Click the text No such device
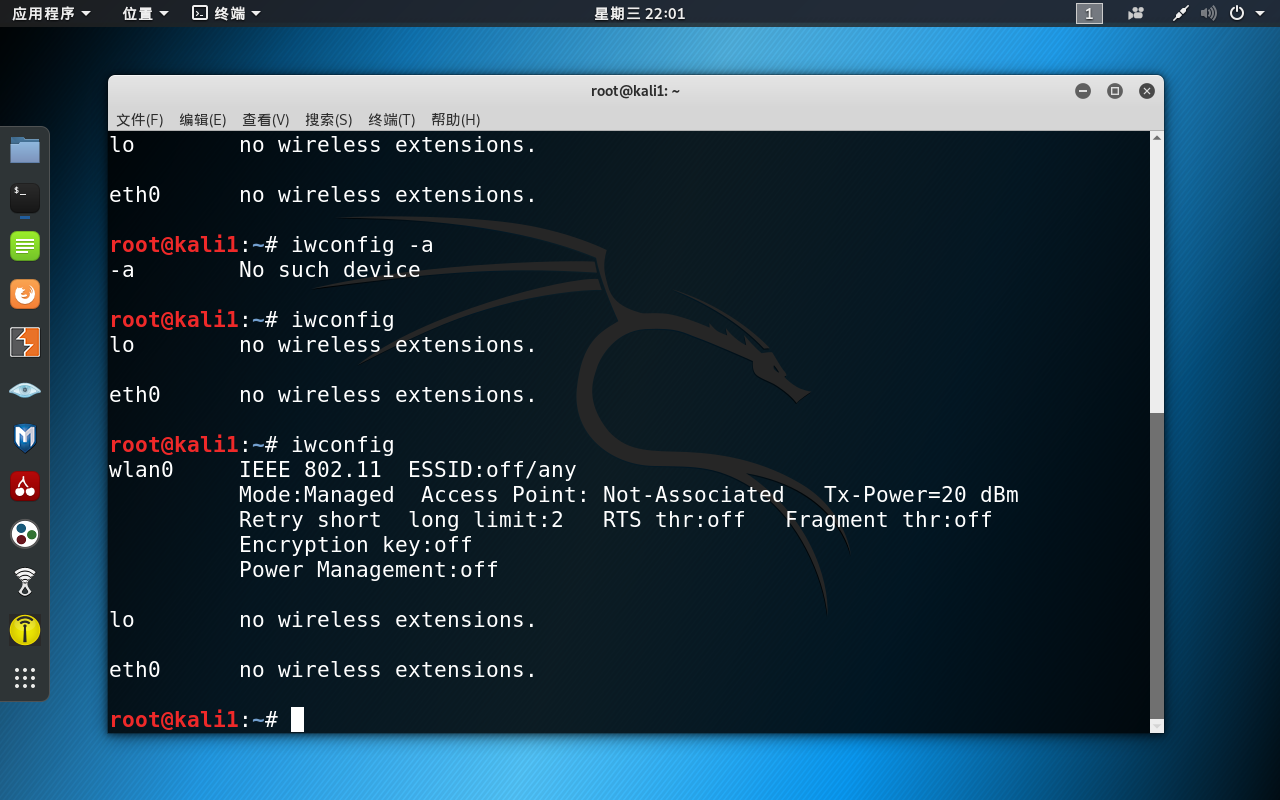Screen dimensions: 1280x800 click(330, 270)
